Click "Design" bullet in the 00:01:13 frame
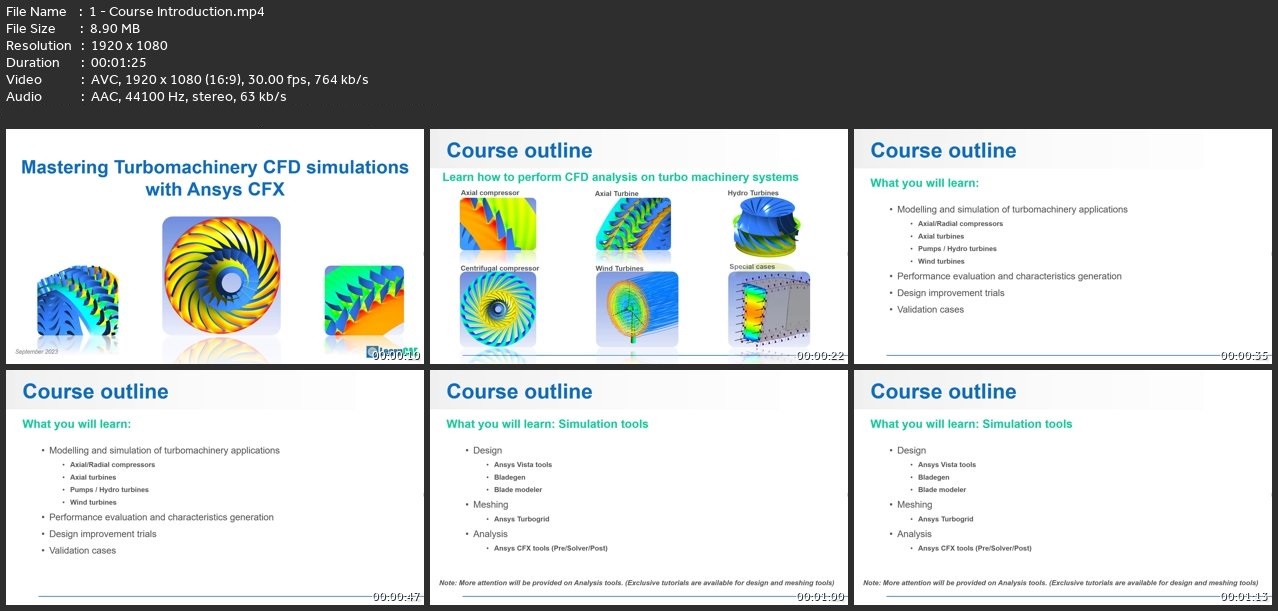Image resolution: width=1278 pixels, height=611 pixels. coord(911,451)
